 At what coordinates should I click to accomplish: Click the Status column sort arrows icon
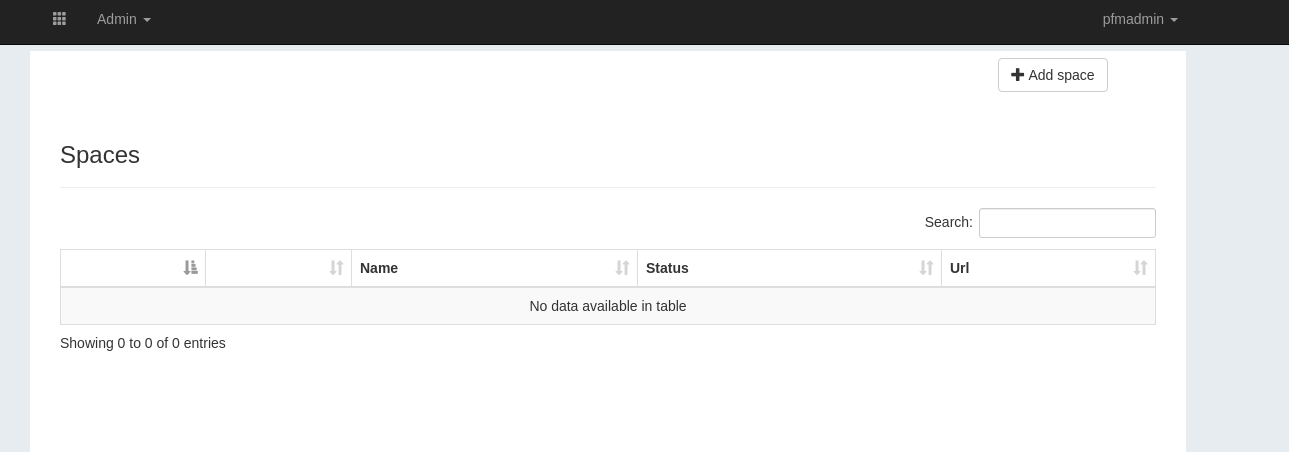click(926, 268)
